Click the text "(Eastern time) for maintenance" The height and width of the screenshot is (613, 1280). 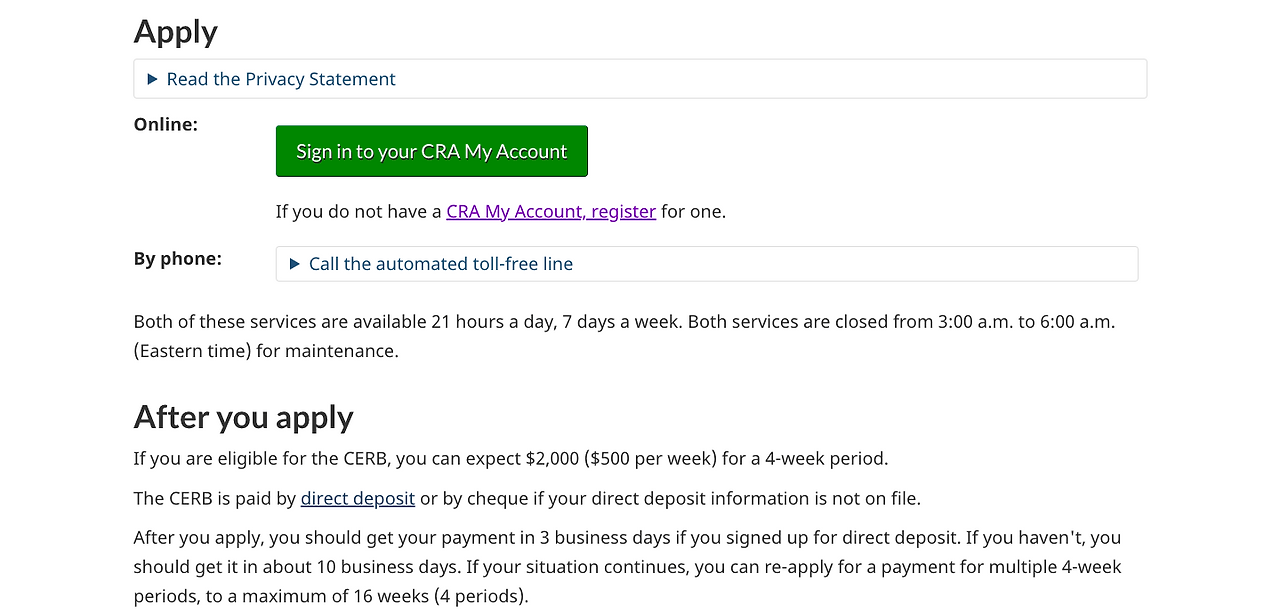(x=264, y=351)
